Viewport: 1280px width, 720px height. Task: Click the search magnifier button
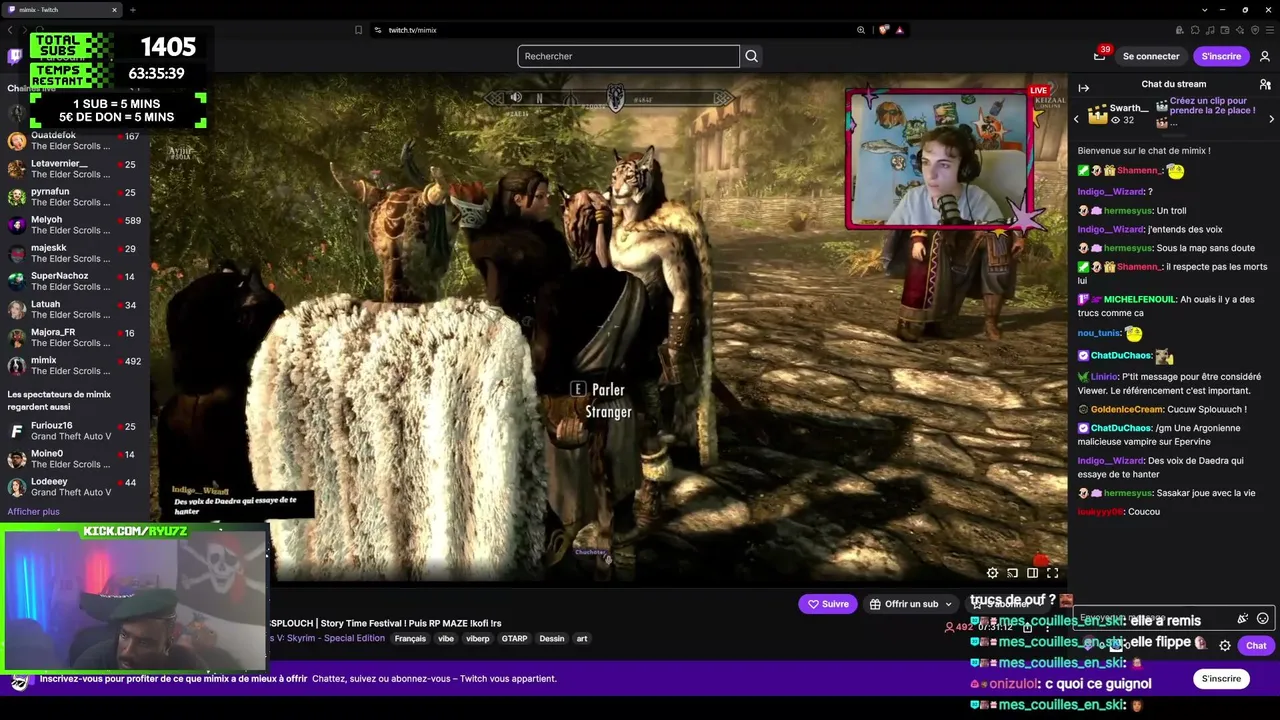tap(752, 56)
